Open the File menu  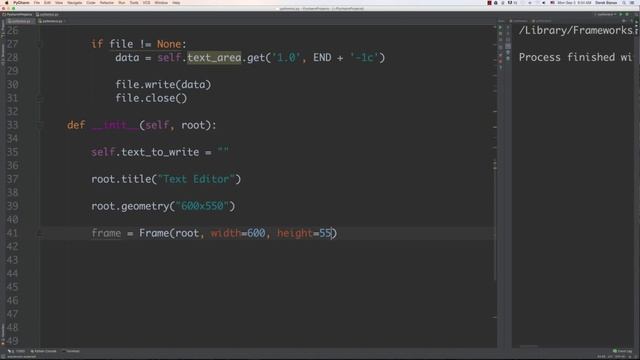tap(37, 2)
